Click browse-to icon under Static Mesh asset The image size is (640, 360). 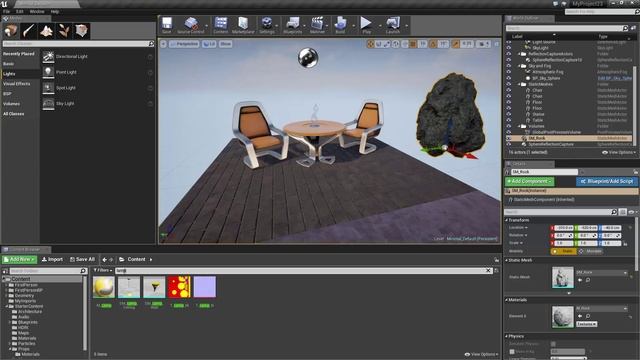click(588, 280)
